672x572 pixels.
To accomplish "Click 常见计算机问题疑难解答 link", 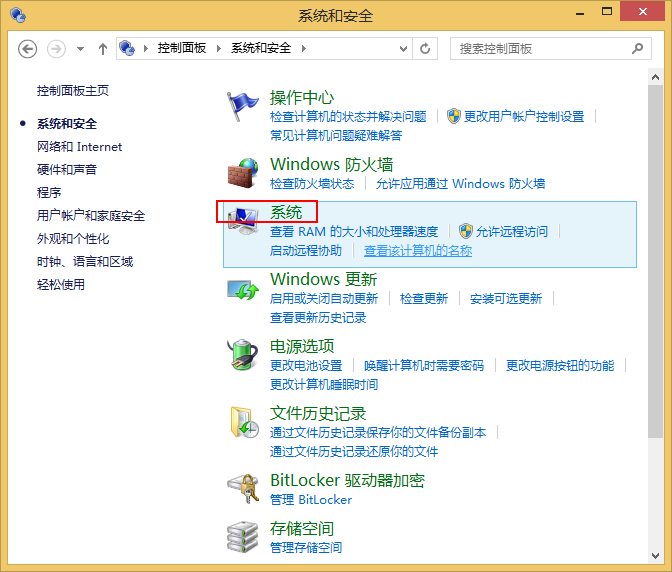I will 336,135.
